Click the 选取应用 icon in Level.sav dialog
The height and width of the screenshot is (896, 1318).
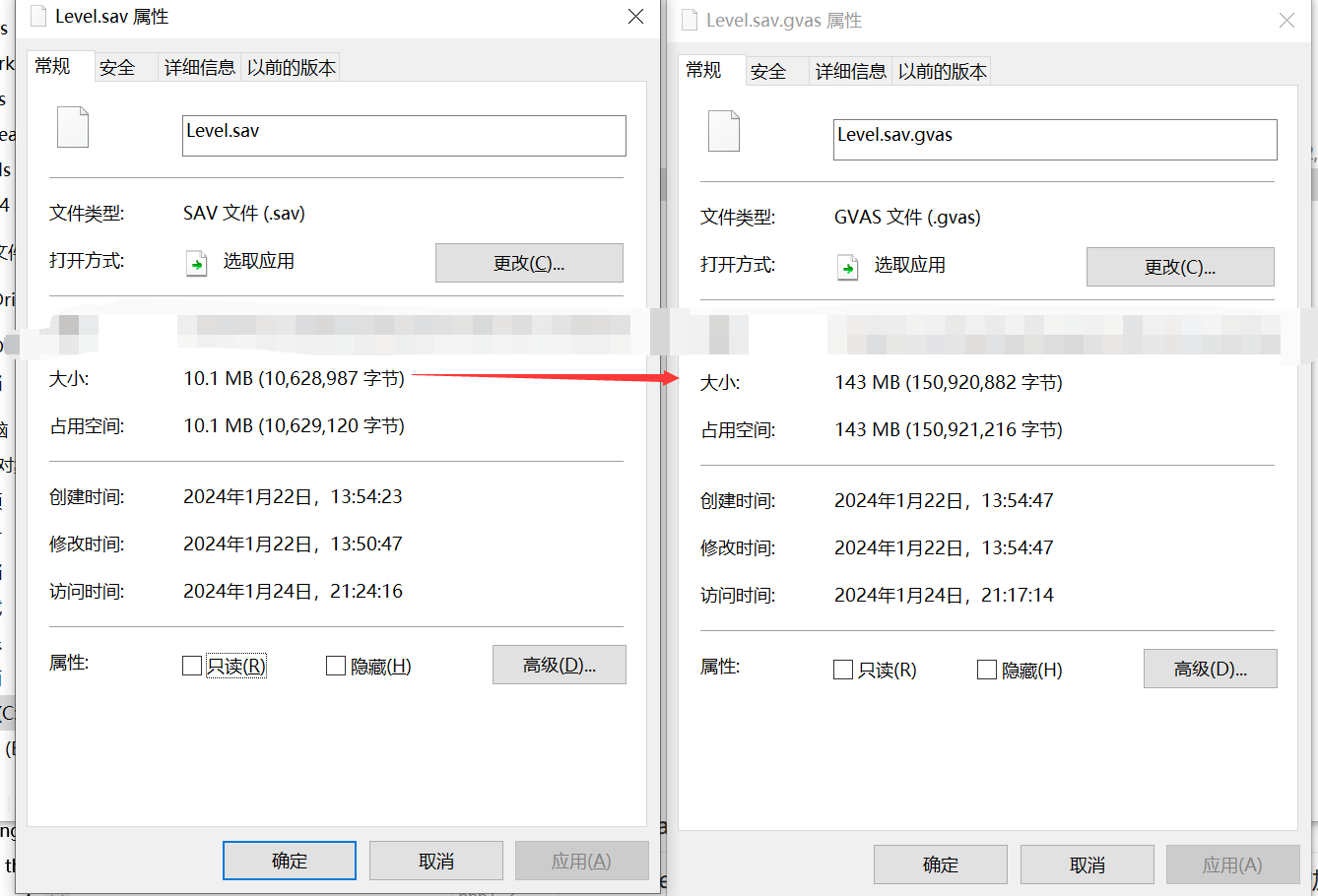(197, 263)
